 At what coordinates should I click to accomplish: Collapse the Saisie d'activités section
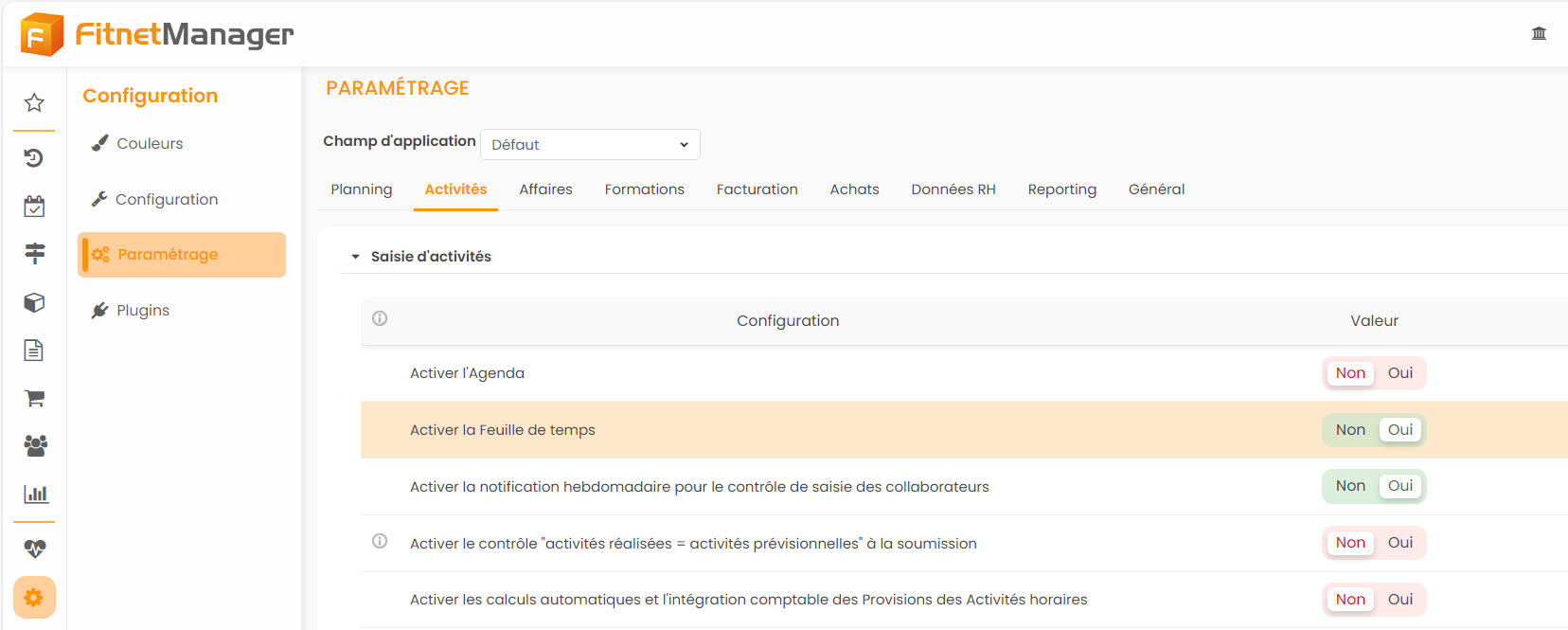click(x=356, y=257)
